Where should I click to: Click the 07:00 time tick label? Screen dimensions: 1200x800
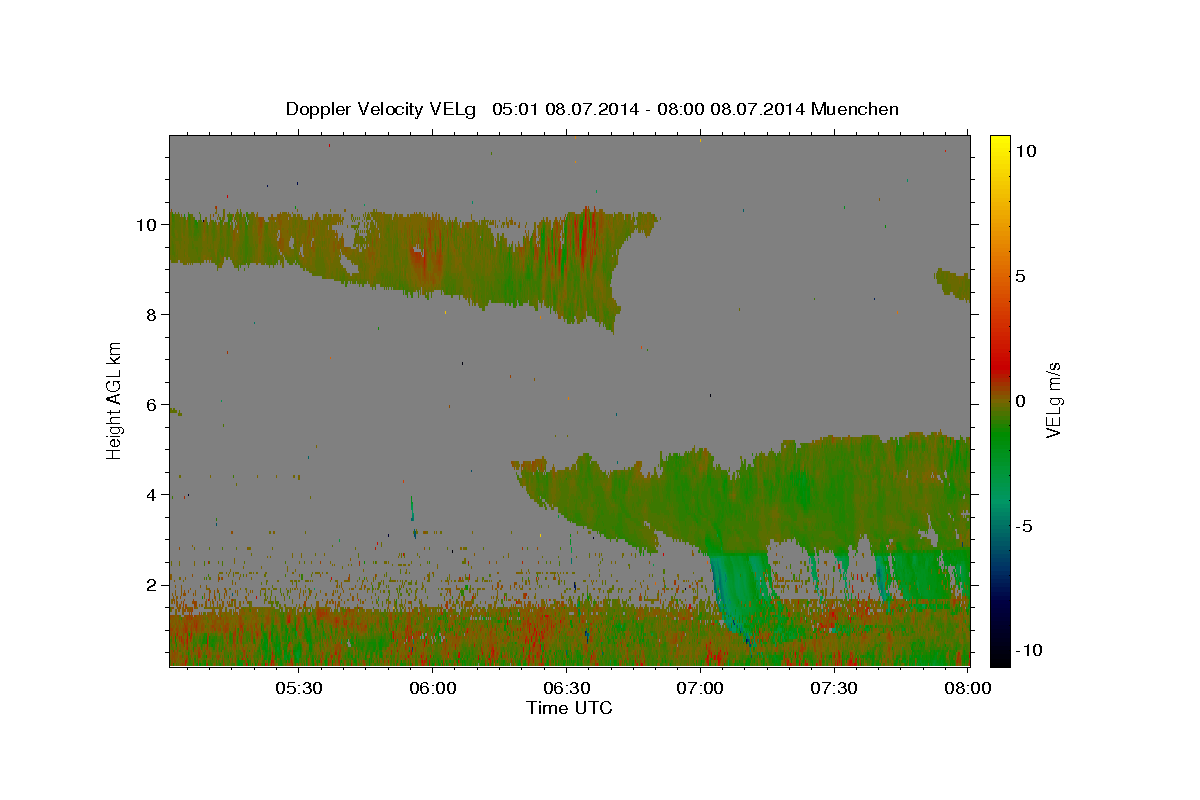[700, 688]
